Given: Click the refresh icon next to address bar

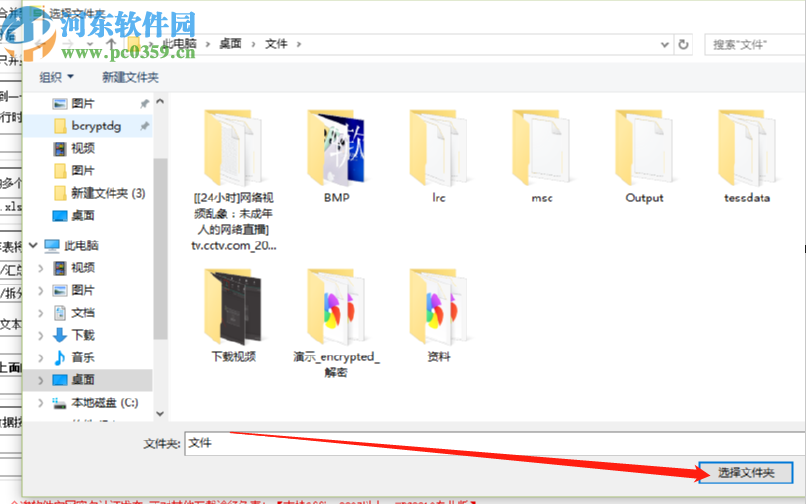Looking at the screenshot, I should 683,45.
